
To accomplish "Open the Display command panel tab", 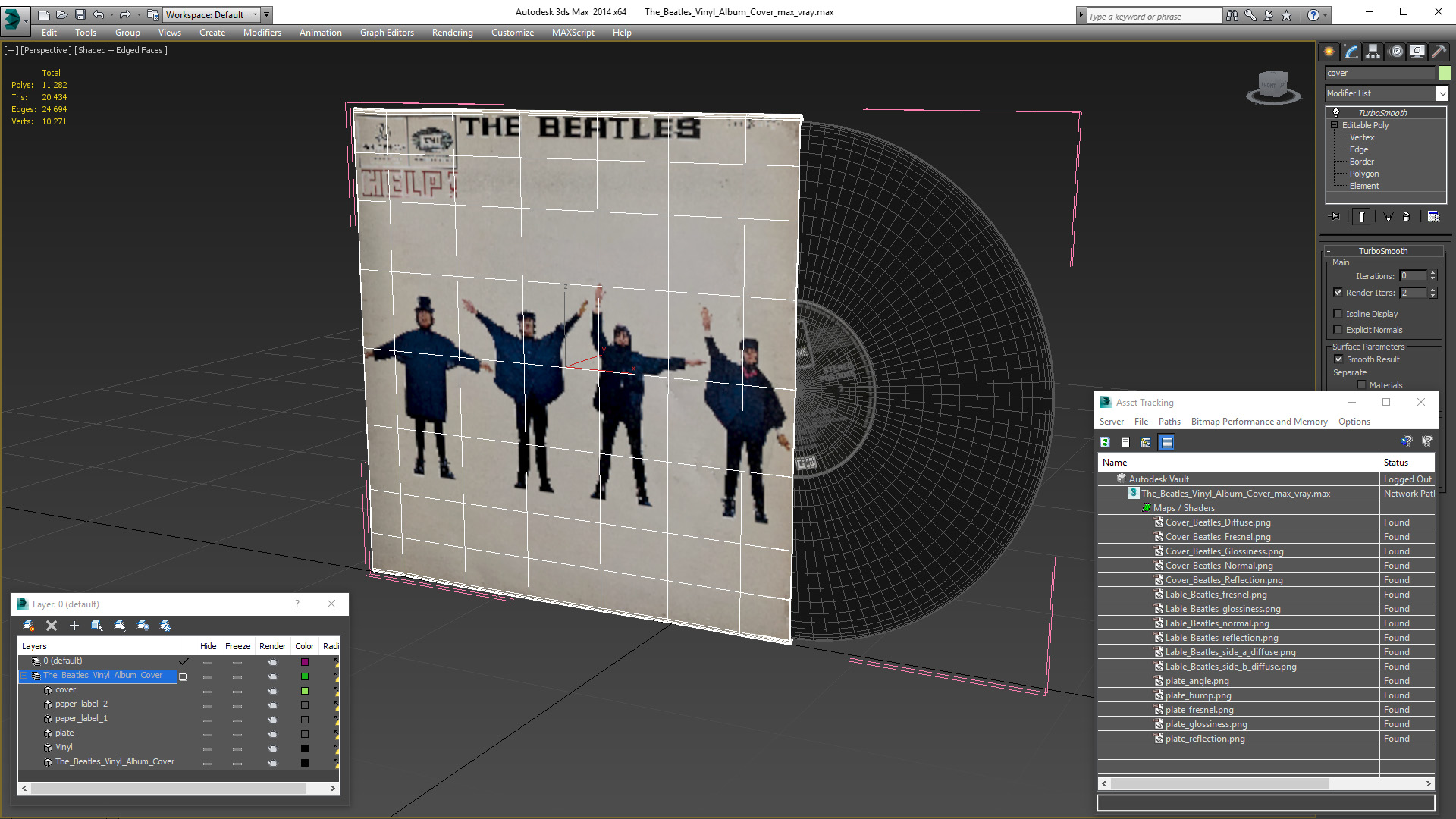I will (x=1417, y=52).
